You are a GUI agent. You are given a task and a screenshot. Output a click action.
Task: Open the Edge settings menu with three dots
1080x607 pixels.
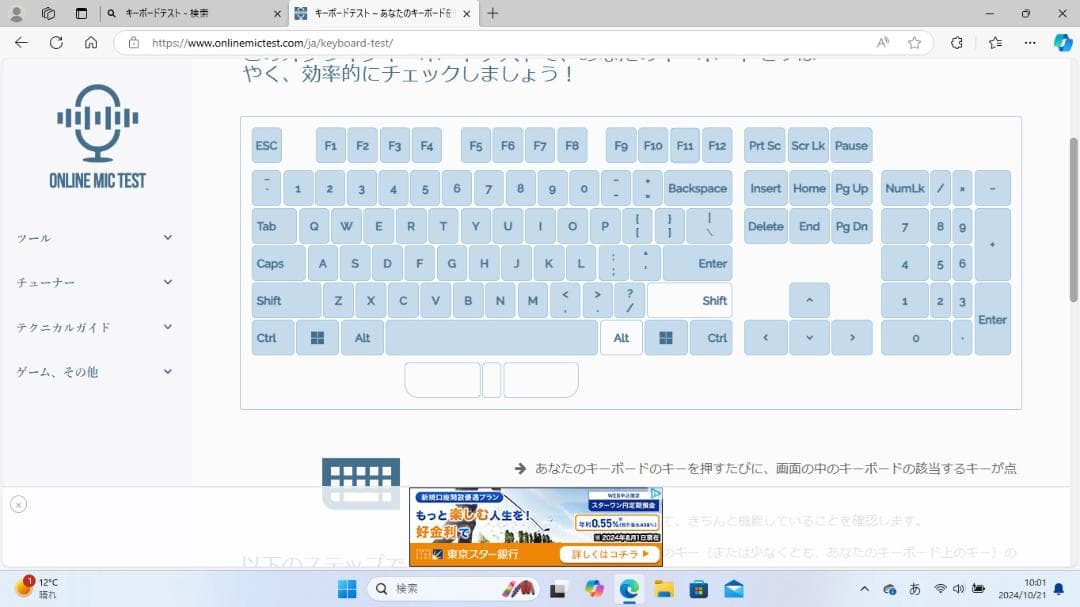pos(1030,44)
